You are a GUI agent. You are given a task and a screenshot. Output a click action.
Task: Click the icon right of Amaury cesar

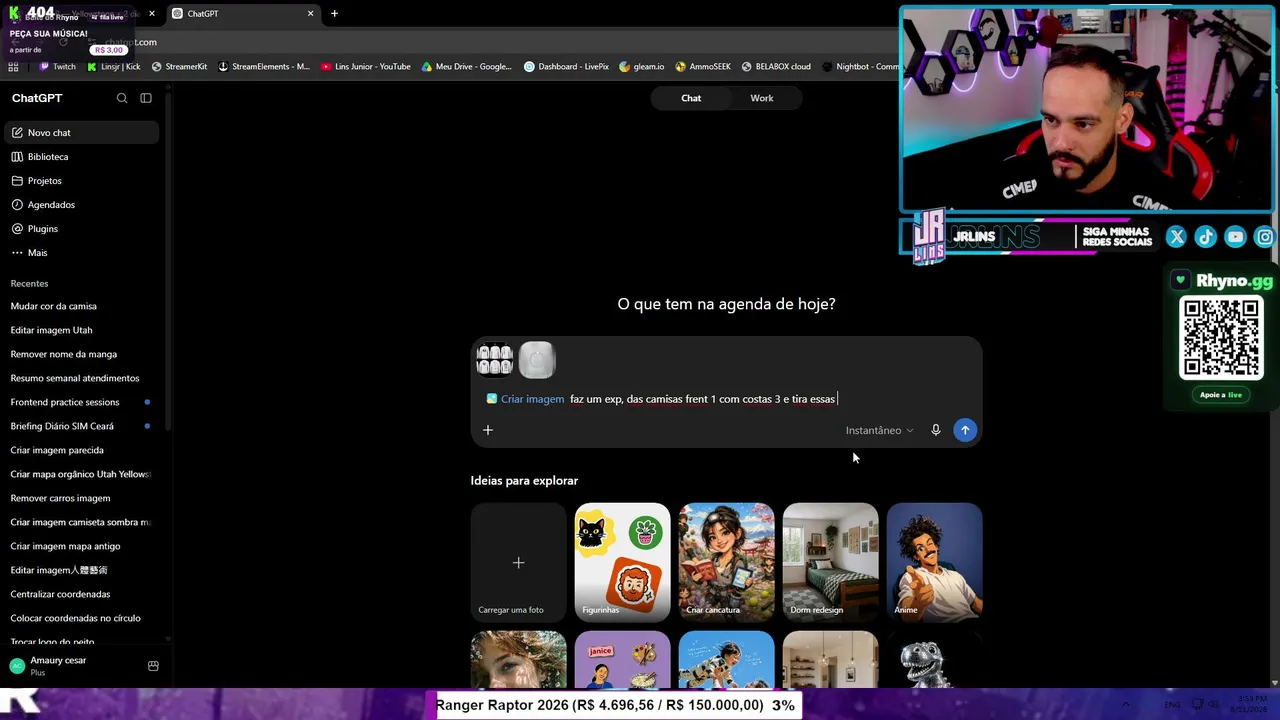[153, 666]
